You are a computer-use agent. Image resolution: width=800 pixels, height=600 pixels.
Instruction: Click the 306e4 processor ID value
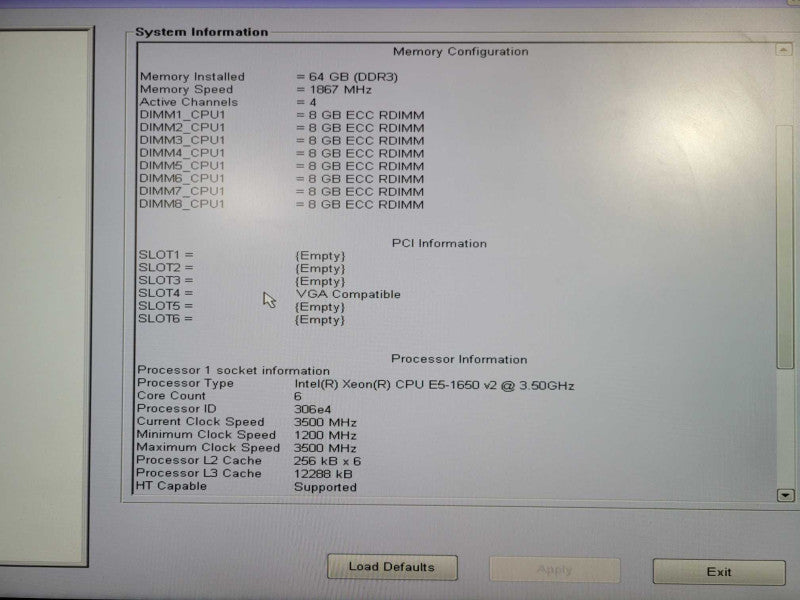tap(312, 409)
